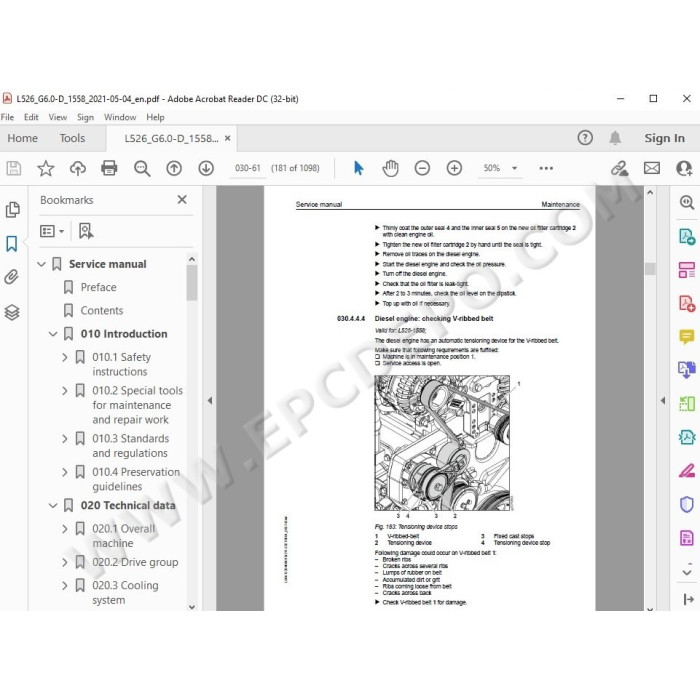Print the document
700x700 pixels.
(109, 168)
